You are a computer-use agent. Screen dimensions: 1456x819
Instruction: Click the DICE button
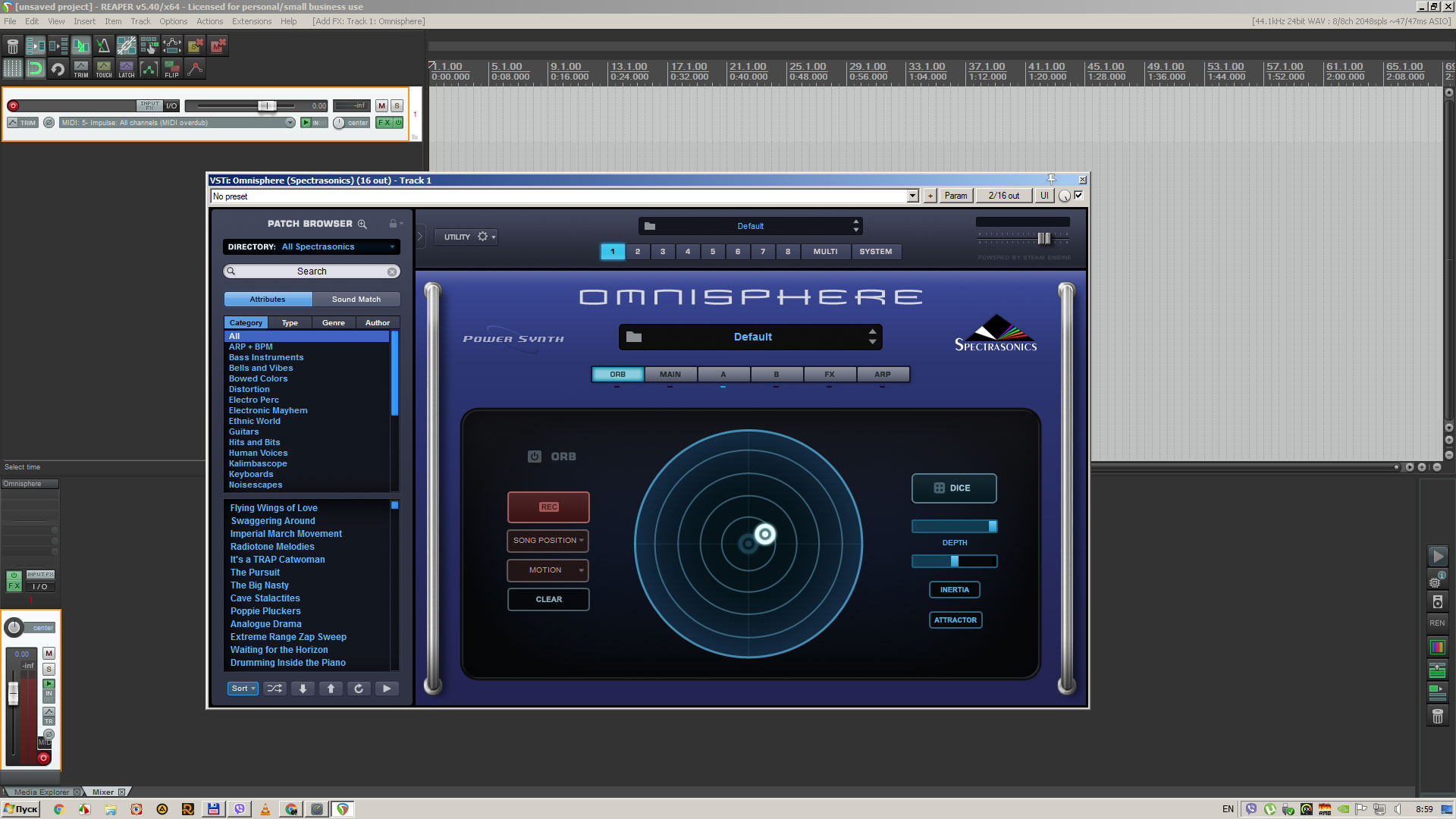tap(954, 488)
